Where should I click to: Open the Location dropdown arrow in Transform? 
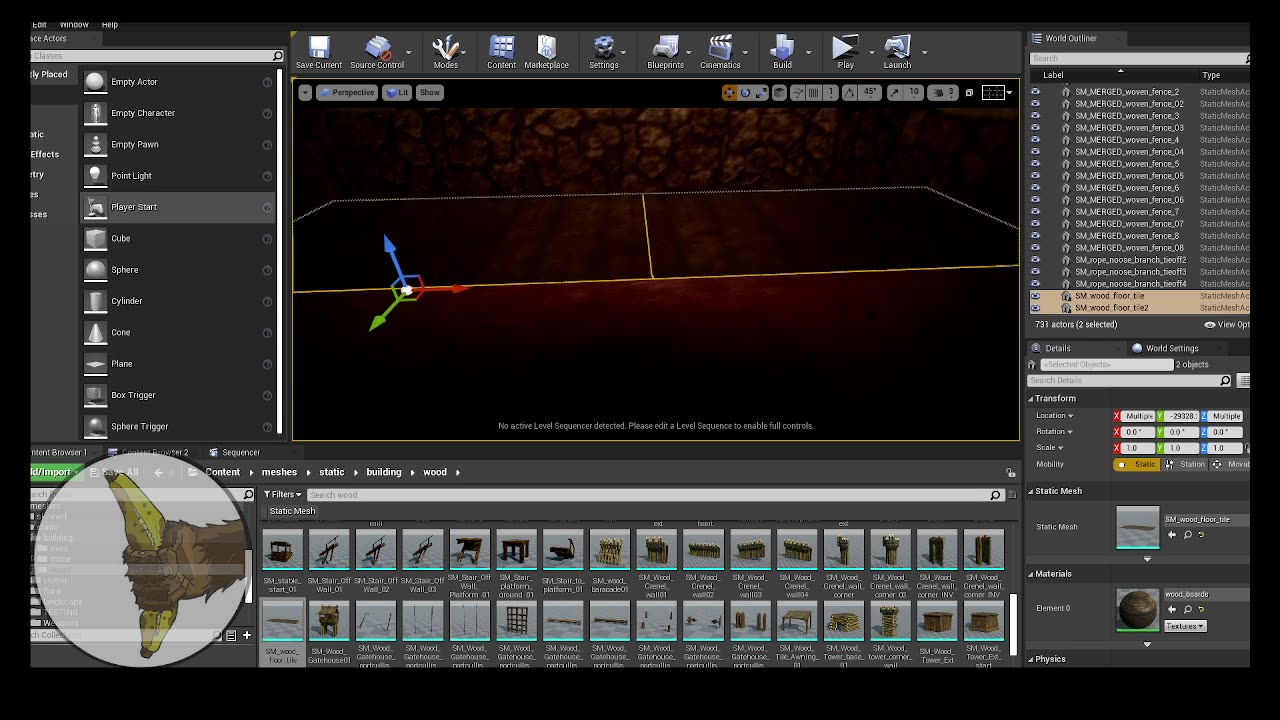coord(1070,416)
